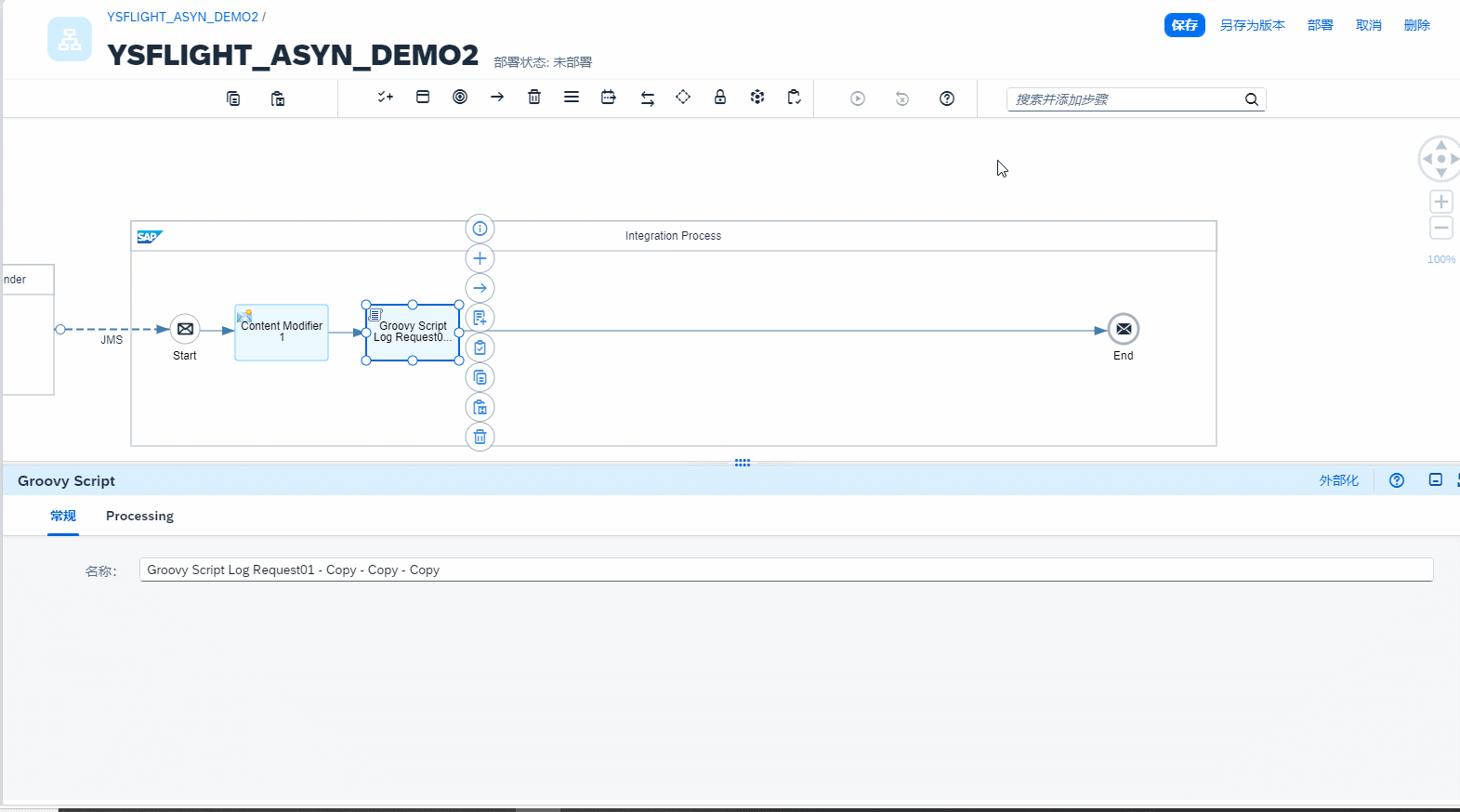Click the Delete (删除) button
The height and width of the screenshot is (812, 1460).
point(1417,25)
